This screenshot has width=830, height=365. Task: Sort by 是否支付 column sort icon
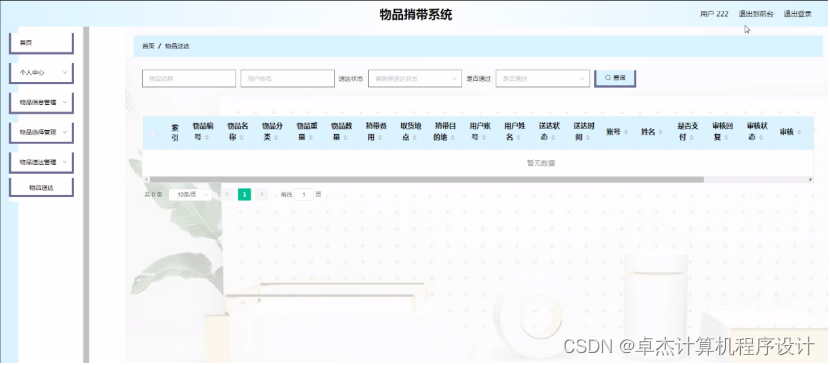[x=691, y=137]
